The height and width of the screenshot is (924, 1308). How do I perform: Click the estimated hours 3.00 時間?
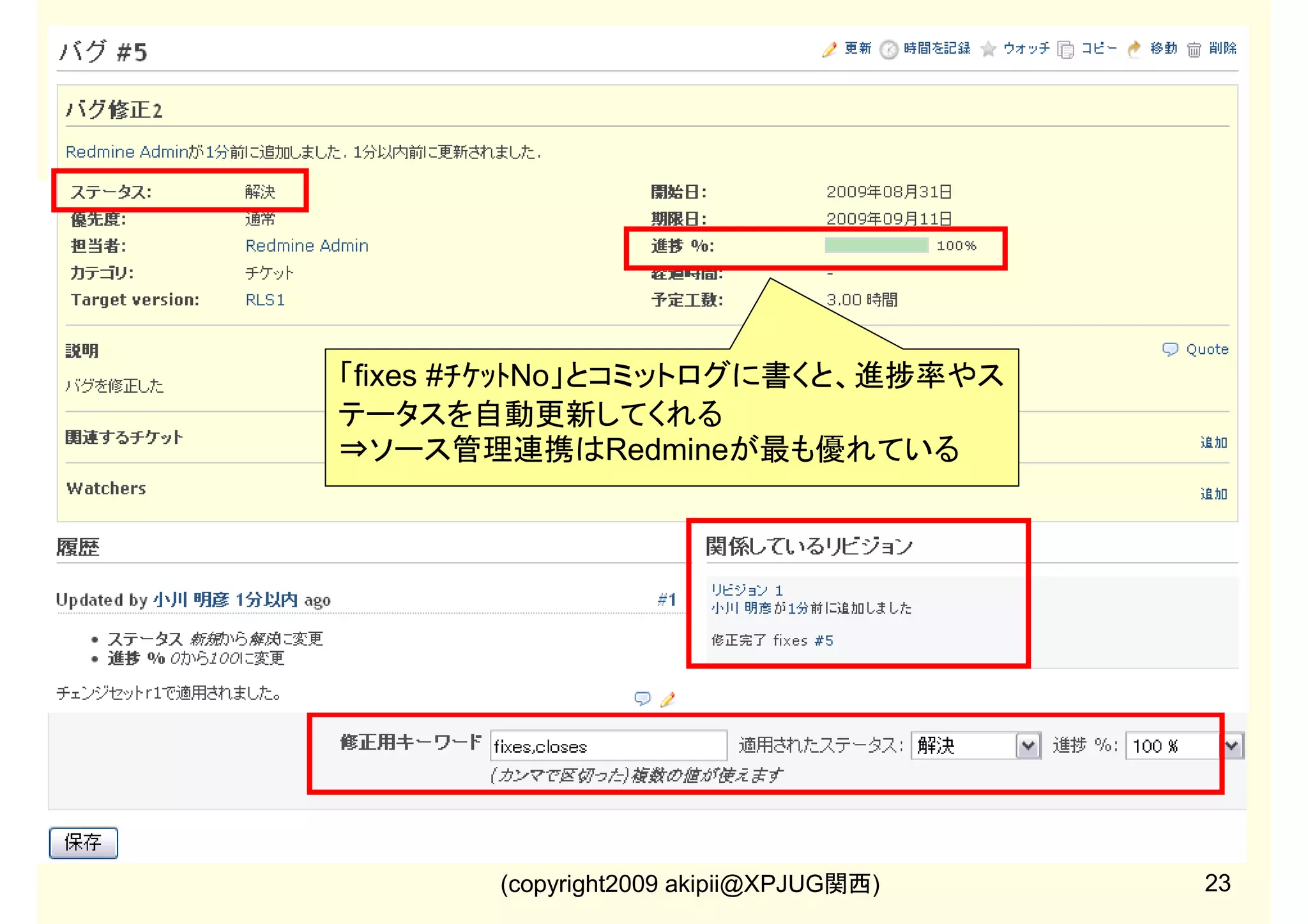tap(862, 300)
